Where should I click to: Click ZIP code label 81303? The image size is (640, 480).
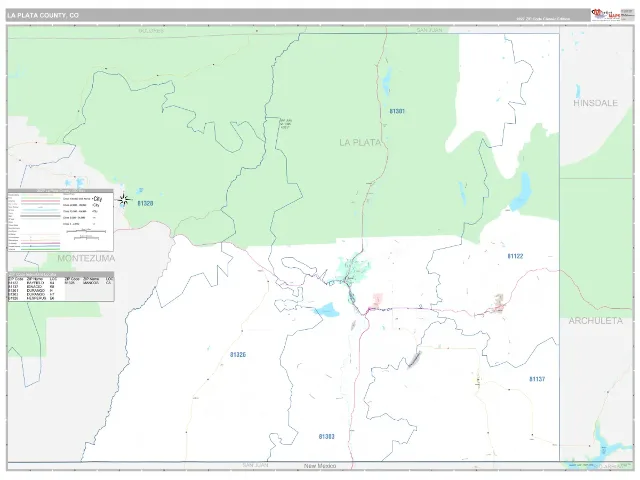point(327,437)
